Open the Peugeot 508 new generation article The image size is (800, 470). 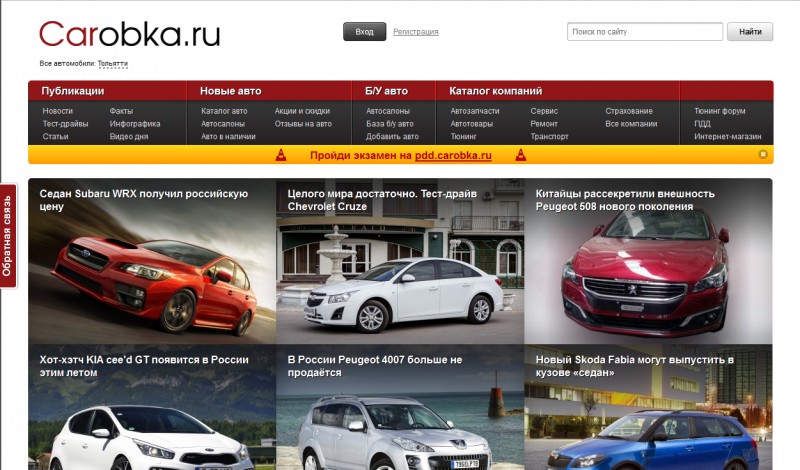[x=648, y=261]
